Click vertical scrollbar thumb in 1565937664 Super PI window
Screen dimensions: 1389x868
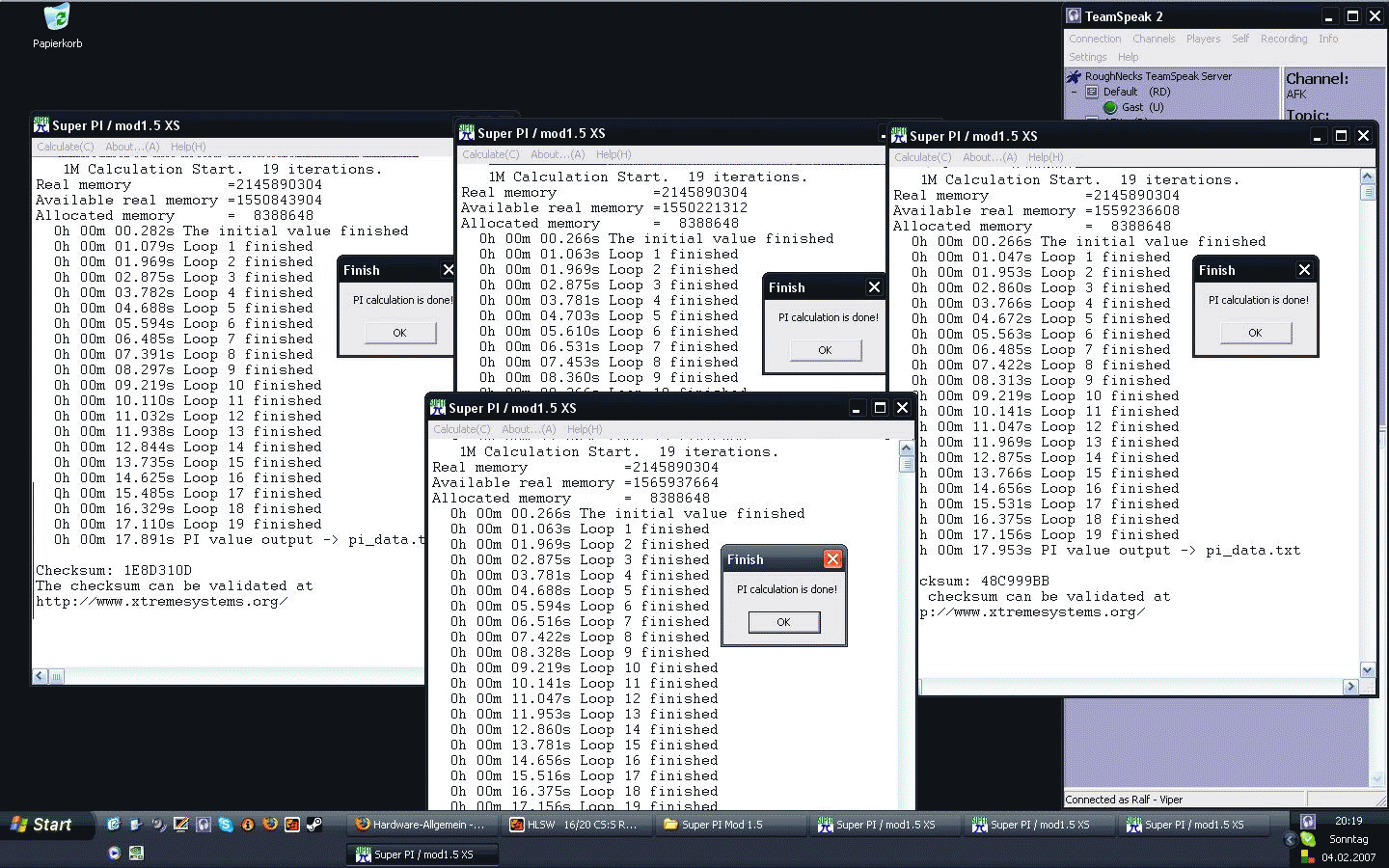point(906,464)
